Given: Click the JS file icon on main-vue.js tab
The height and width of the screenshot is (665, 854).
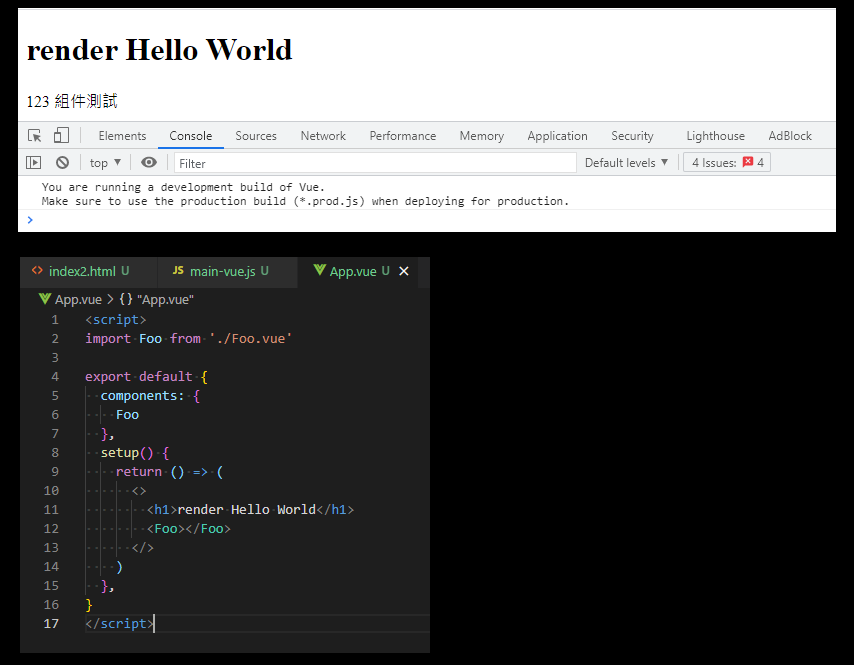Looking at the screenshot, I should tap(178, 270).
